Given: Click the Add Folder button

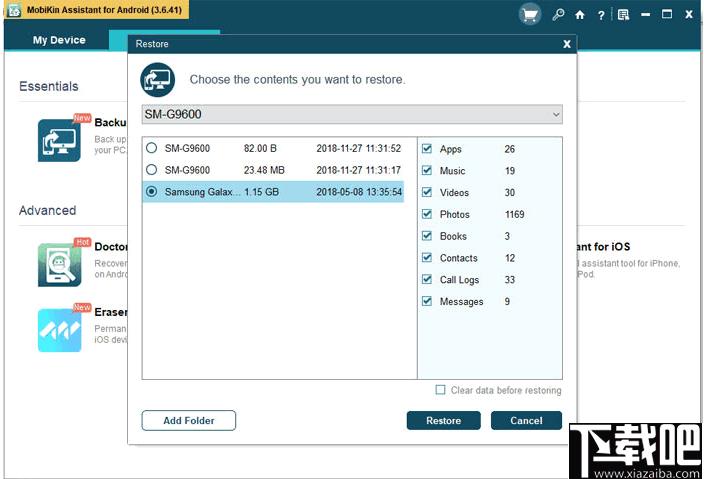Looking at the screenshot, I should [x=189, y=421].
